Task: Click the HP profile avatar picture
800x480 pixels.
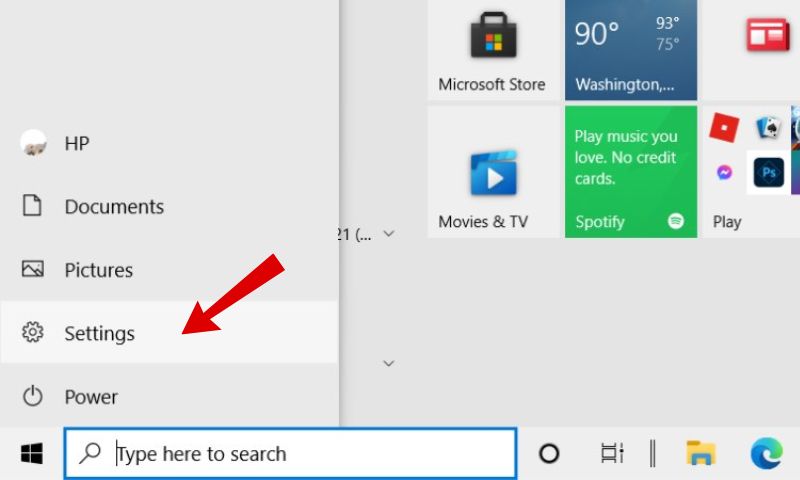Action: pyautogui.click(x=34, y=143)
